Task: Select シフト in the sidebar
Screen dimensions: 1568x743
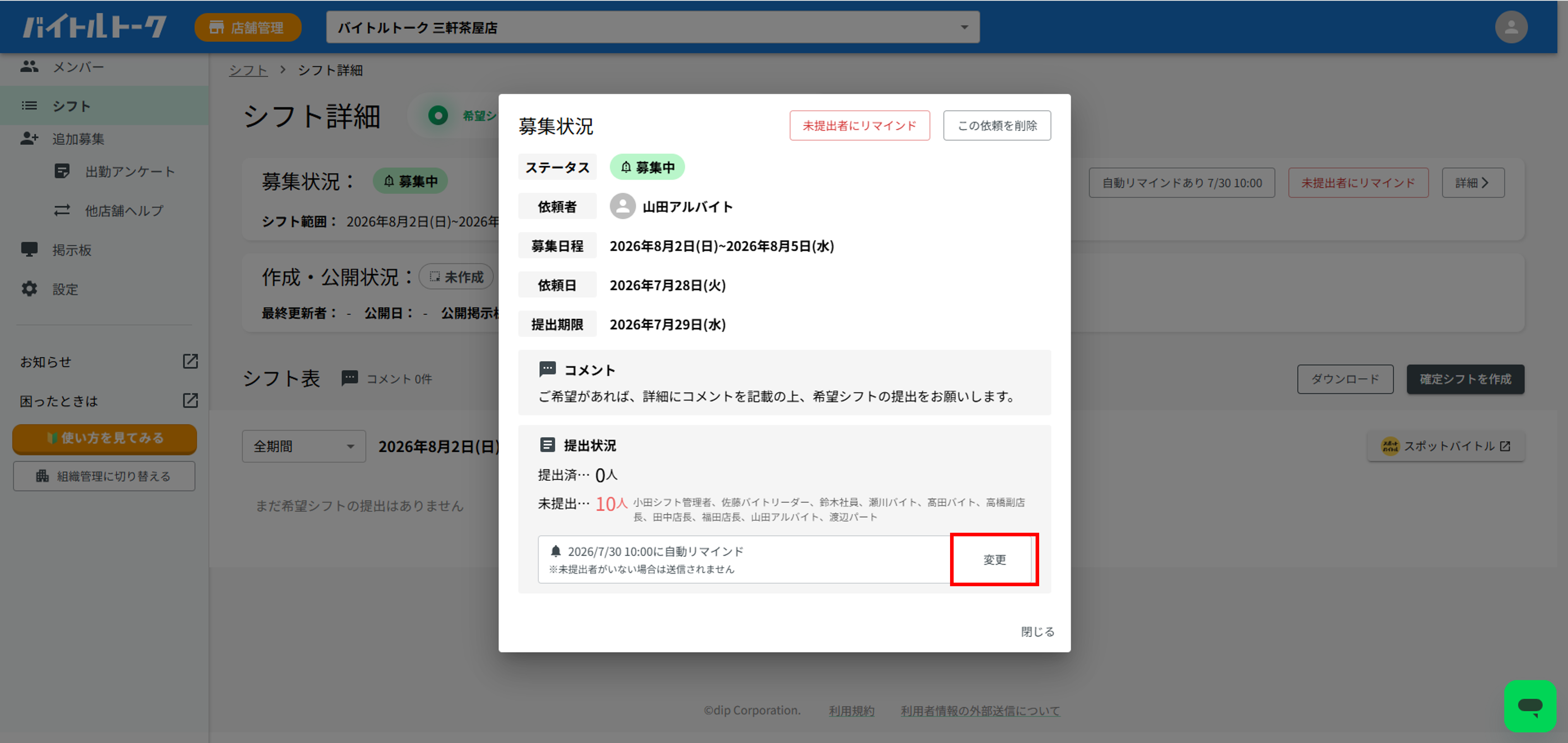Action: (104, 106)
